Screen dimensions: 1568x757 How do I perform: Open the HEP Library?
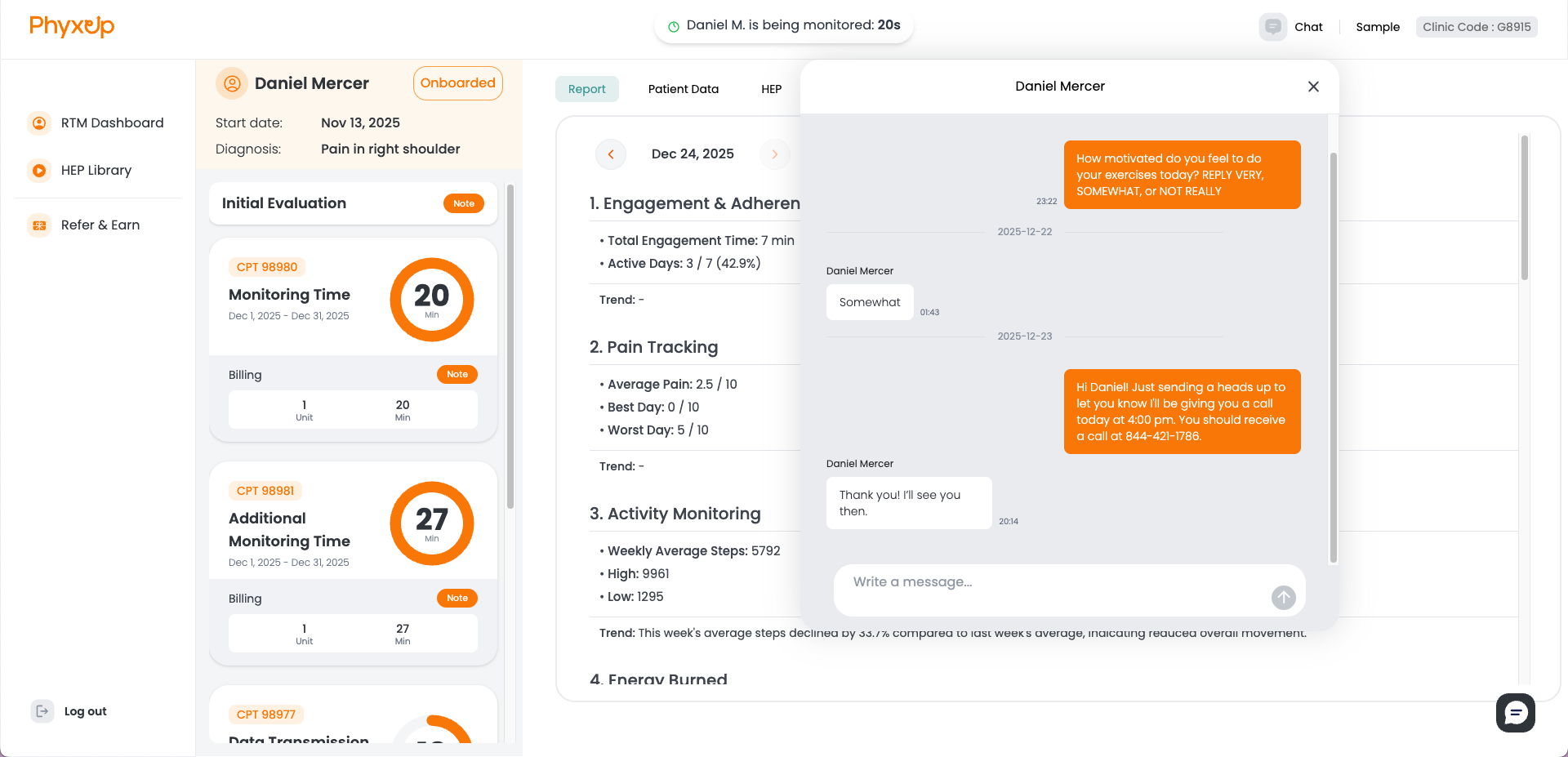96,170
